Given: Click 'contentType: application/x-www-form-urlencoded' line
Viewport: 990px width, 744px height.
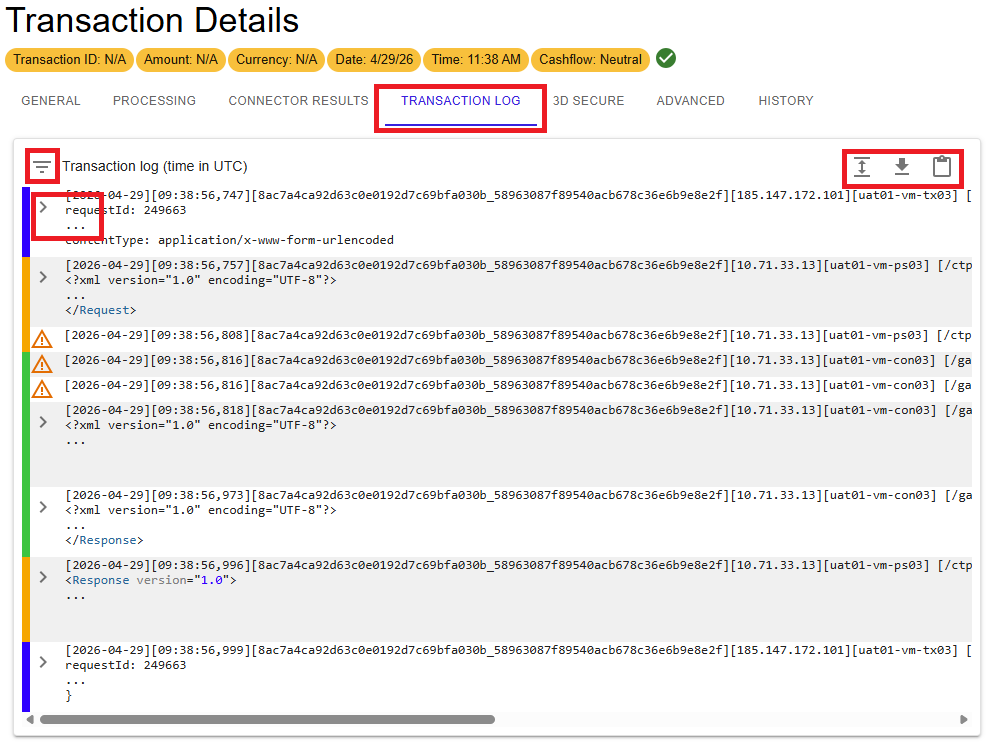Looking at the screenshot, I should coord(229,240).
